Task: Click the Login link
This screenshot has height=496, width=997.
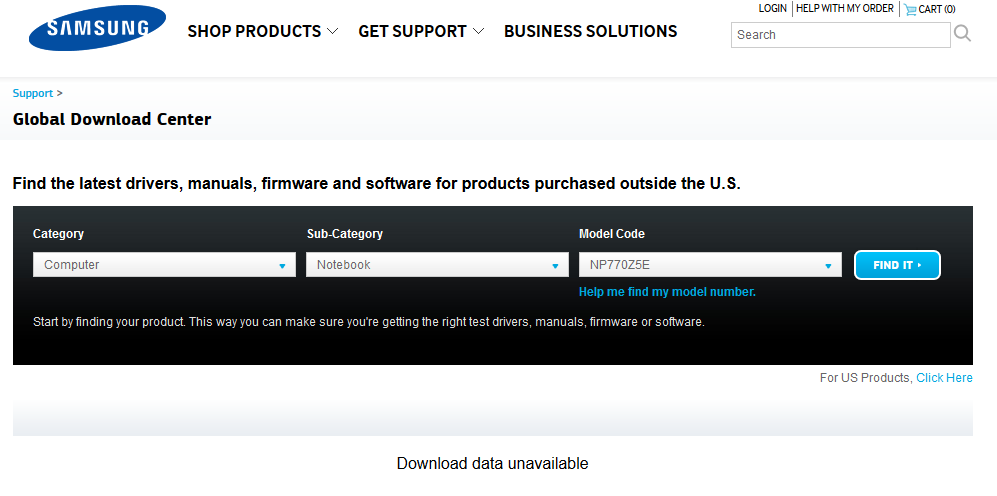Action: coord(773,9)
